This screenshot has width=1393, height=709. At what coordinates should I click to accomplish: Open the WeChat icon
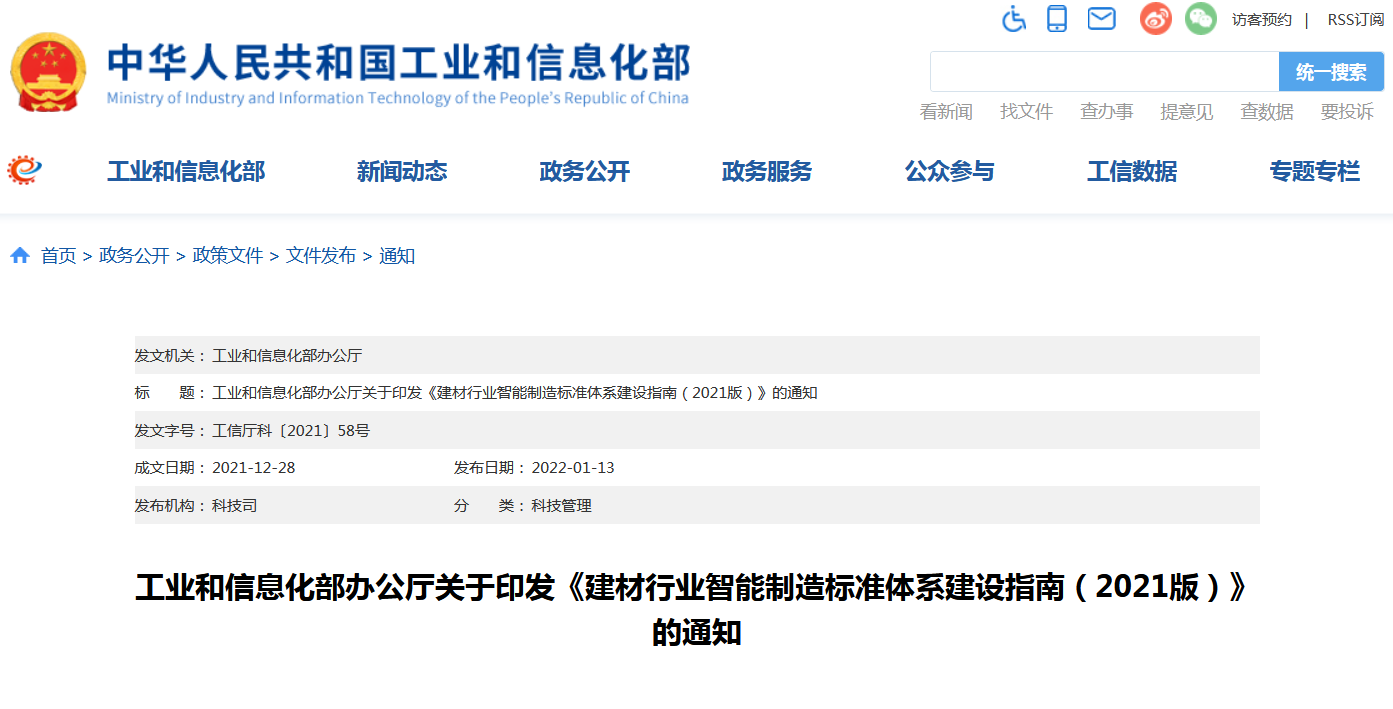pos(1201,18)
